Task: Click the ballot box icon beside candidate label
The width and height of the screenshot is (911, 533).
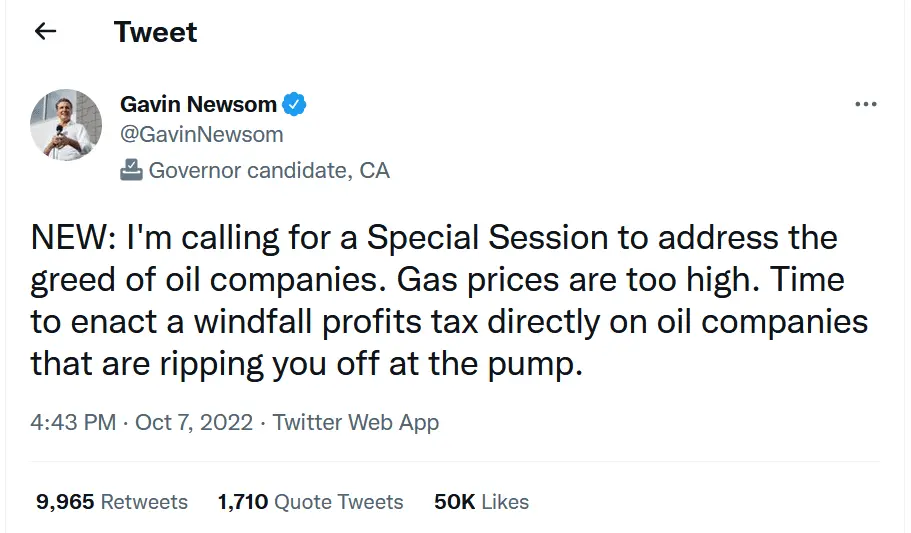Action: point(131,170)
